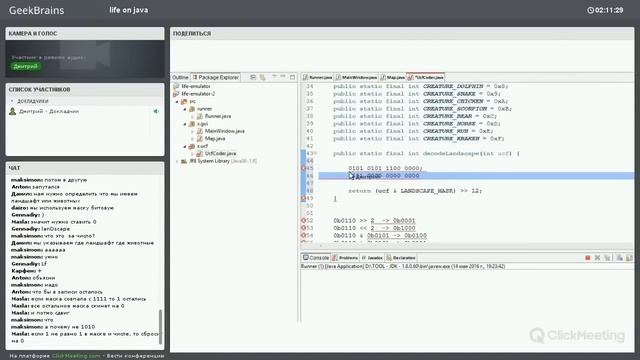The width and height of the screenshot is (640, 360).
Task: Open the MainWindow.java editor tab
Action: [x=356, y=77]
